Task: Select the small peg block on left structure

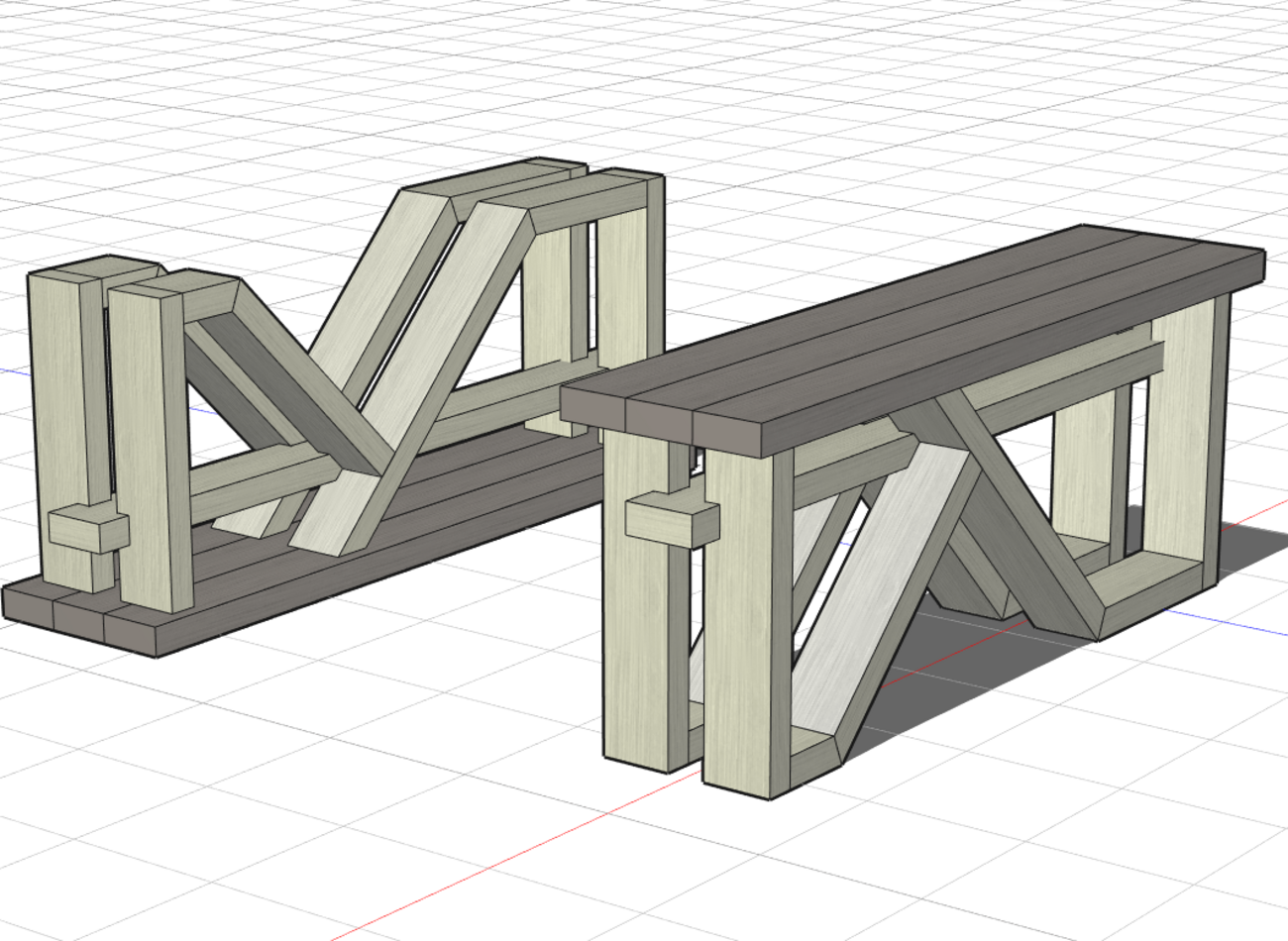Action: pyautogui.click(x=87, y=531)
